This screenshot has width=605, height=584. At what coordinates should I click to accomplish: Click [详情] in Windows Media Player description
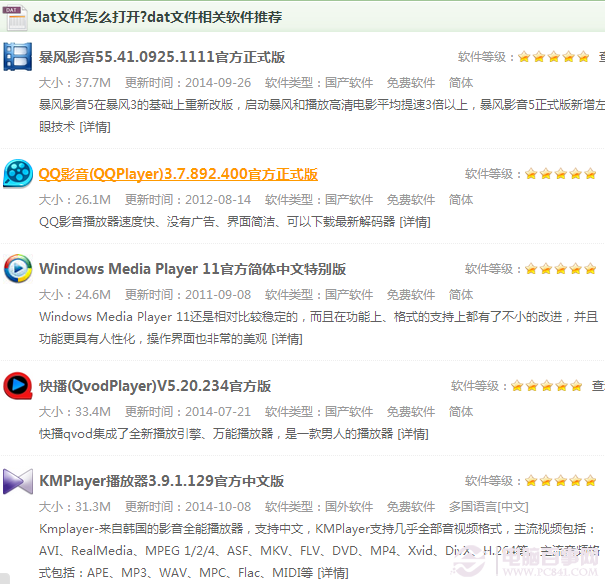[287, 339]
